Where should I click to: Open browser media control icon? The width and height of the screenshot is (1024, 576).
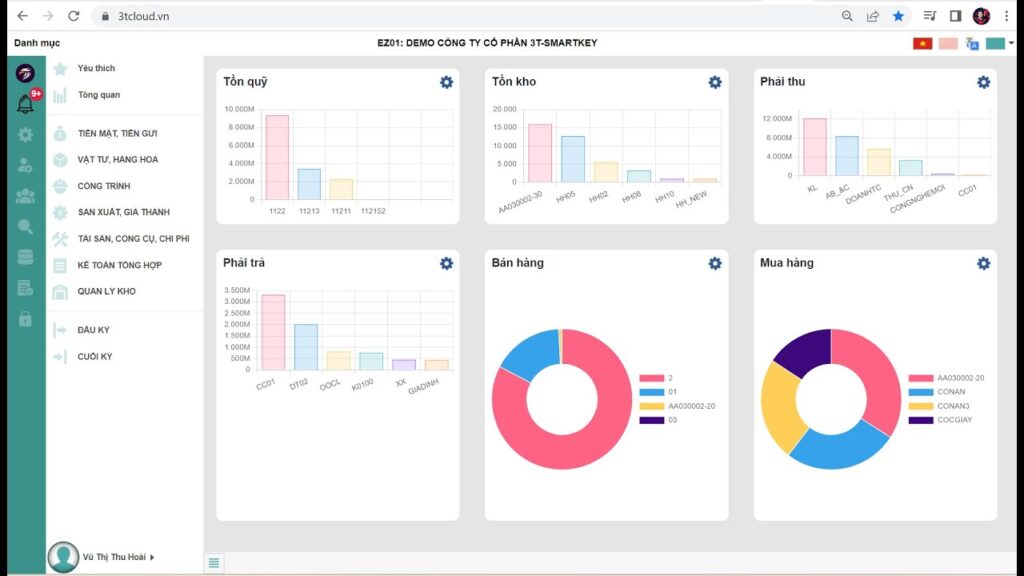pos(930,16)
